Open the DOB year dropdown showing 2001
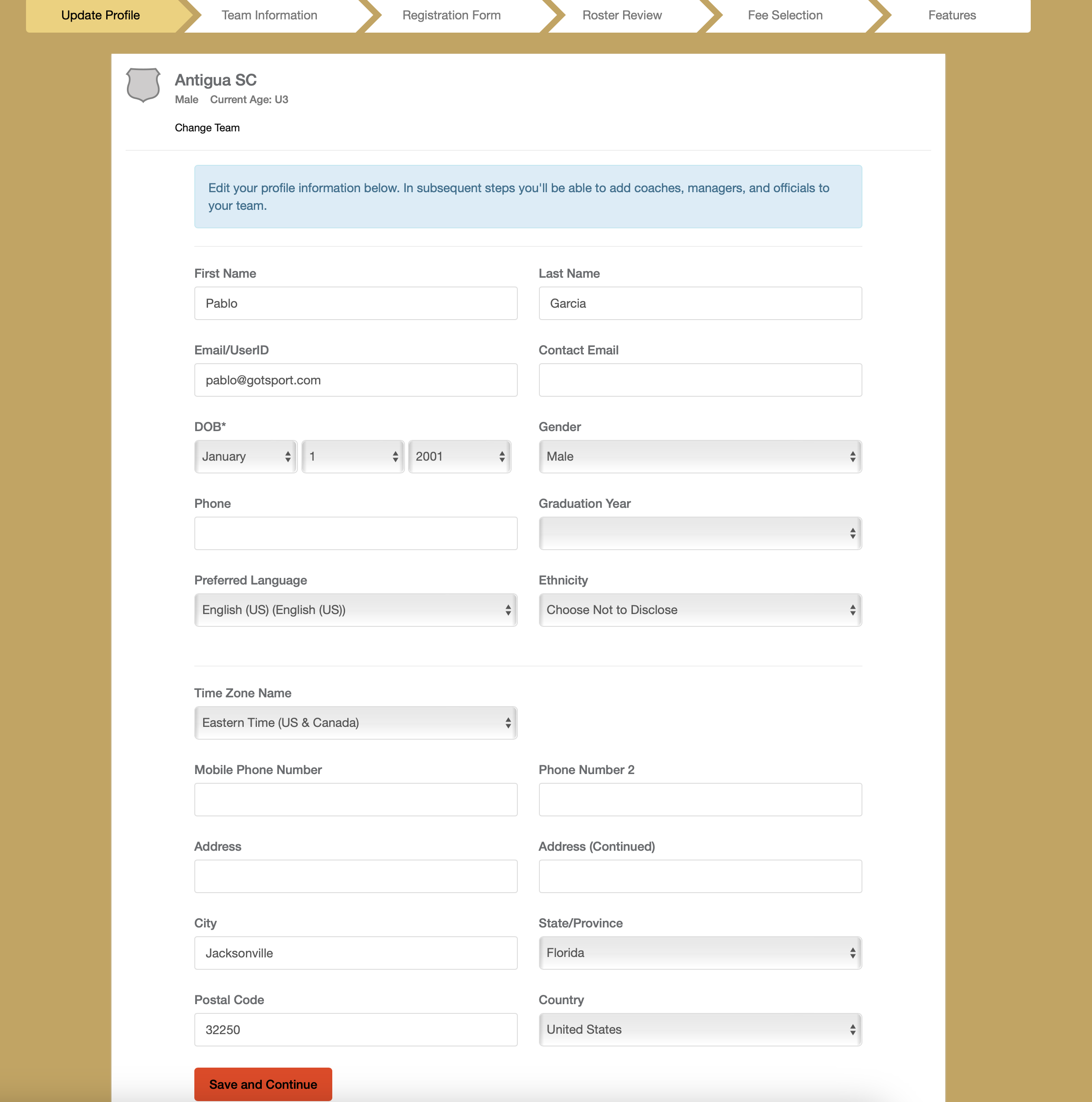Image resolution: width=1092 pixels, height=1102 pixels. pyautogui.click(x=459, y=456)
